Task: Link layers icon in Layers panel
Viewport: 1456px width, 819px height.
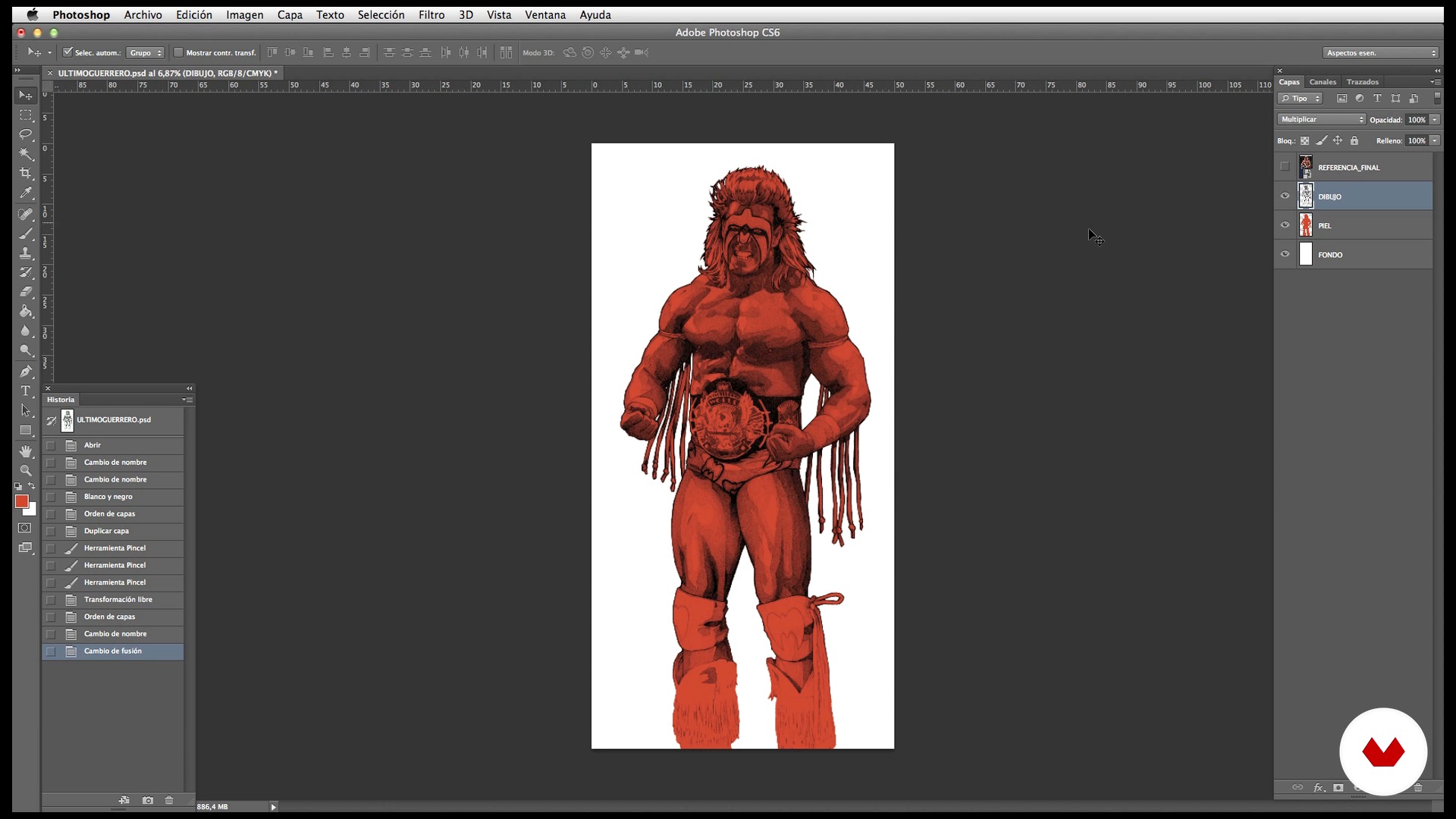Action: pyautogui.click(x=1298, y=788)
